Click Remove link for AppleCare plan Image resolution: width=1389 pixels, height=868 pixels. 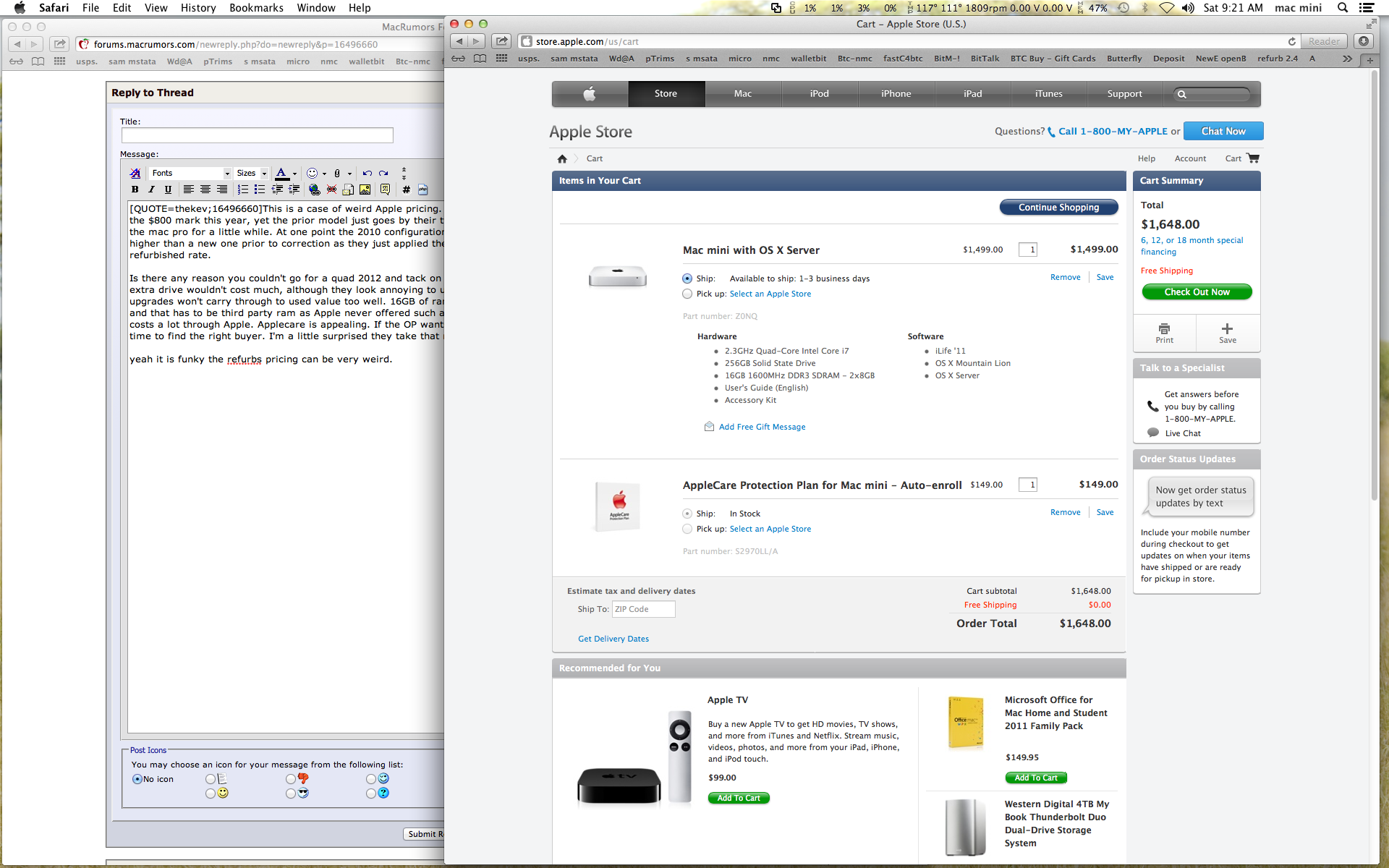coord(1065,512)
